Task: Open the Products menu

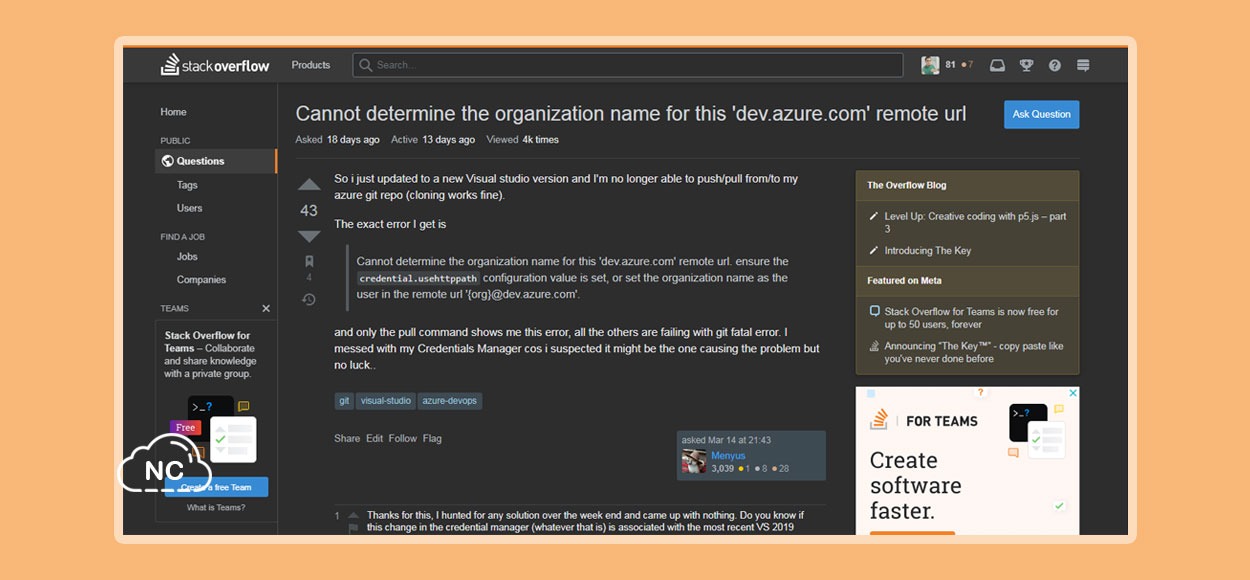Action: pos(311,65)
